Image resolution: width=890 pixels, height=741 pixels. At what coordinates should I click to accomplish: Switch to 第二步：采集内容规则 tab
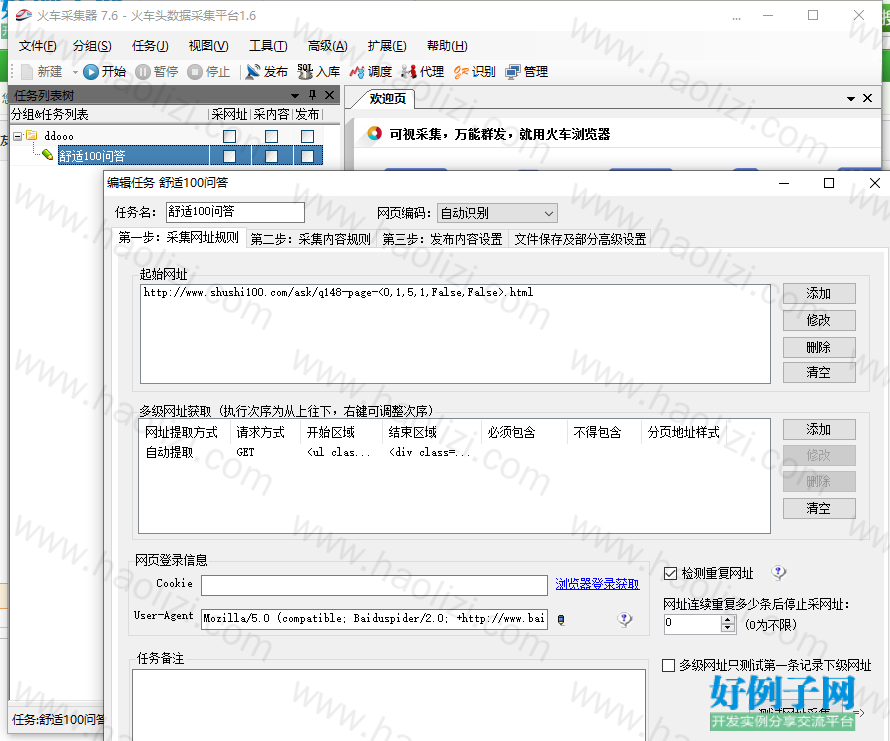(x=310, y=239)
